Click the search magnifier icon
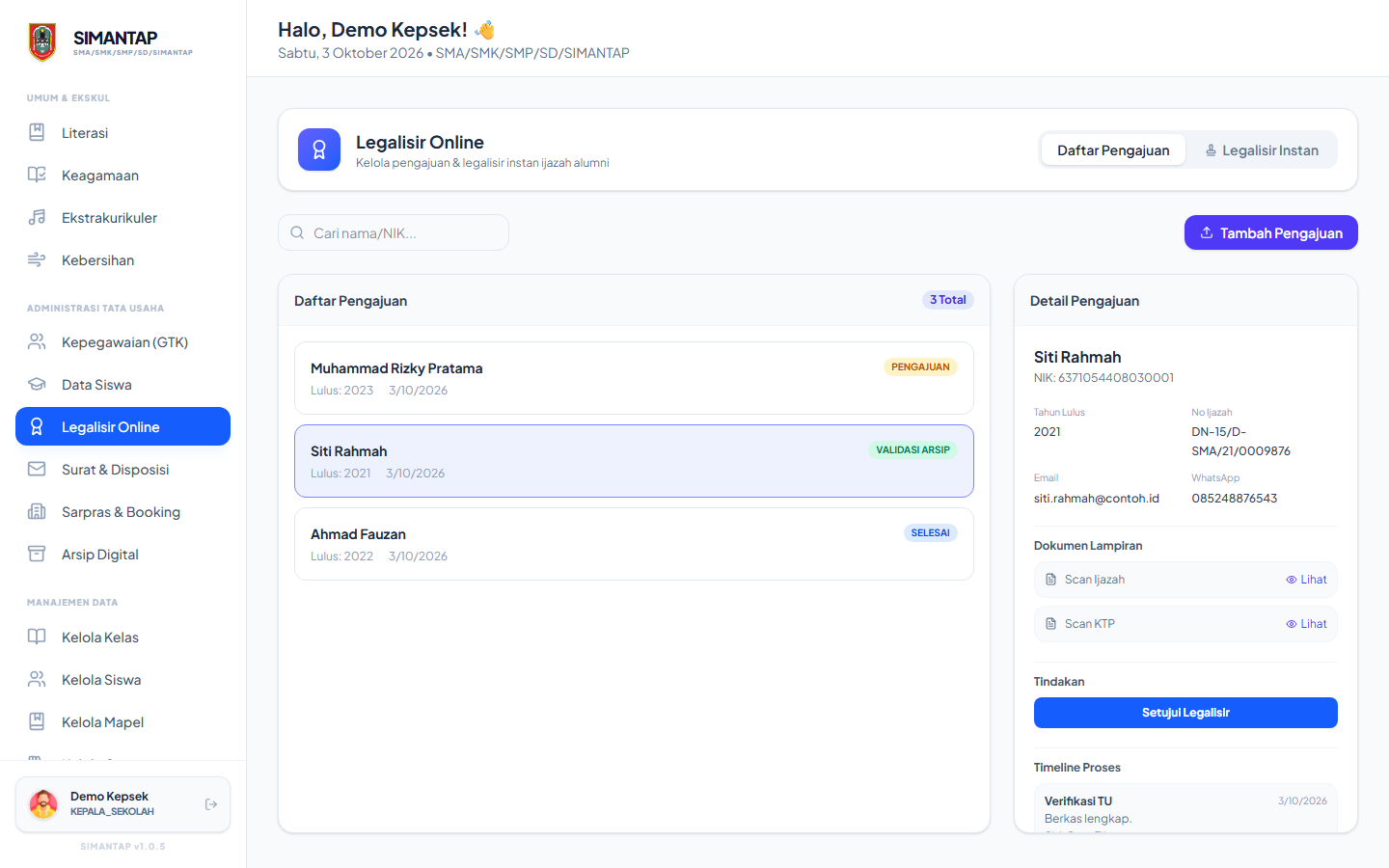 point(297,232)
